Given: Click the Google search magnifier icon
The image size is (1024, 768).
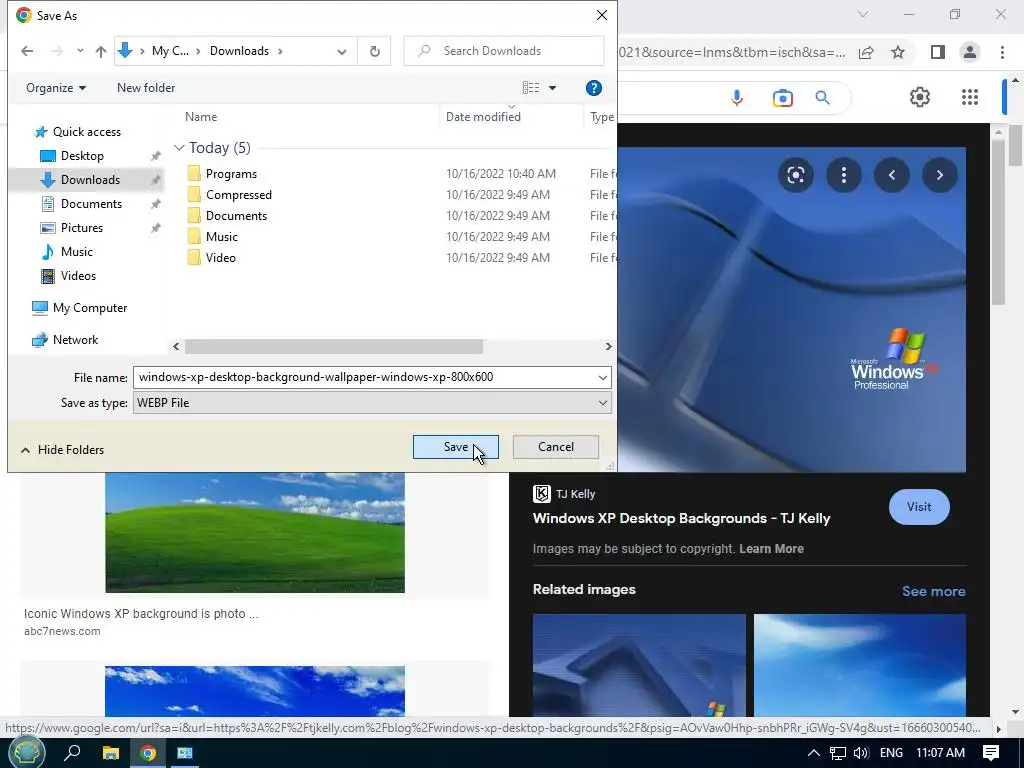Looking at the screenshot, I should [823, 98].
